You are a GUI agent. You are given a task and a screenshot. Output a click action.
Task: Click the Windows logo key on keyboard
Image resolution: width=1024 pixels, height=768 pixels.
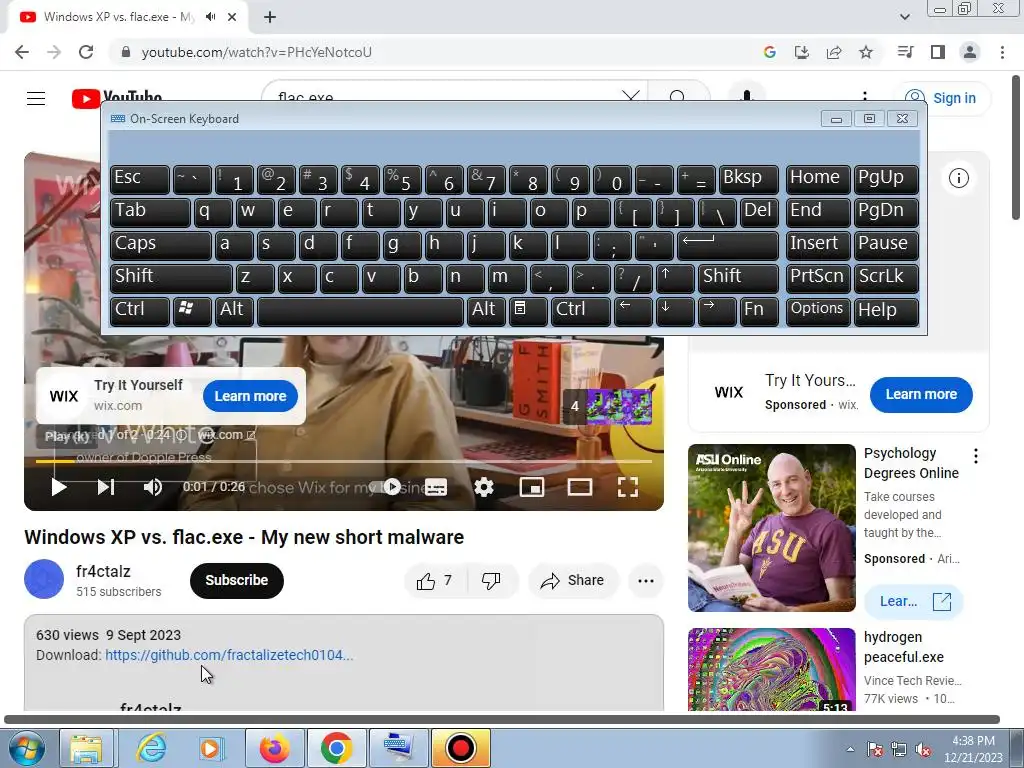(192, 310)
